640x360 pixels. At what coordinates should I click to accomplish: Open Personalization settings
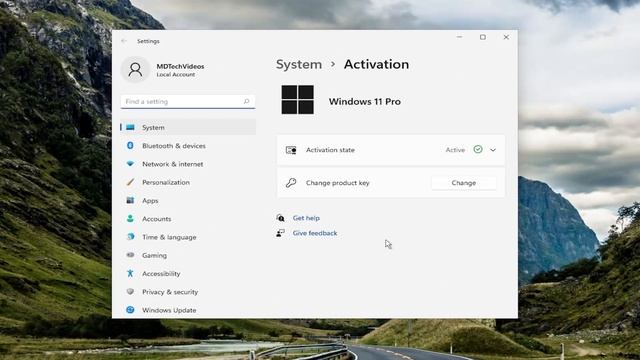188,182
